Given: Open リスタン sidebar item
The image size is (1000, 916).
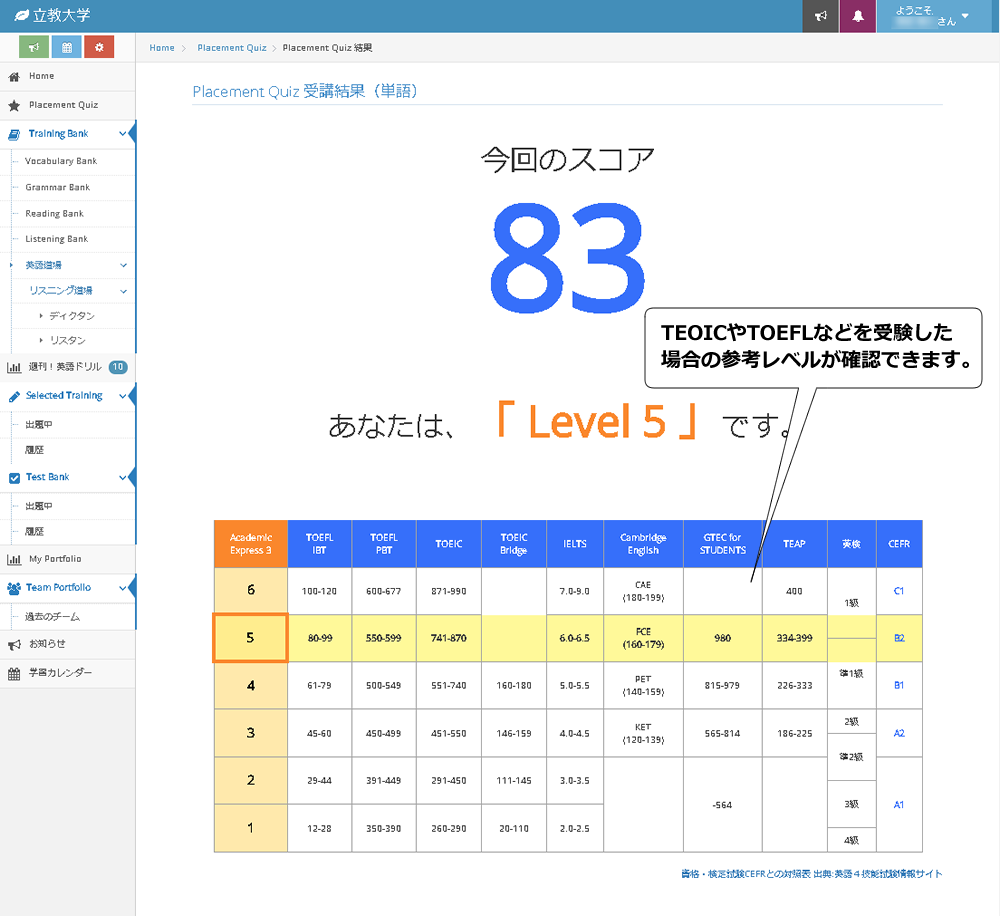Looking at the screenshot, I should pyautogui.click(x=68, y=340).
